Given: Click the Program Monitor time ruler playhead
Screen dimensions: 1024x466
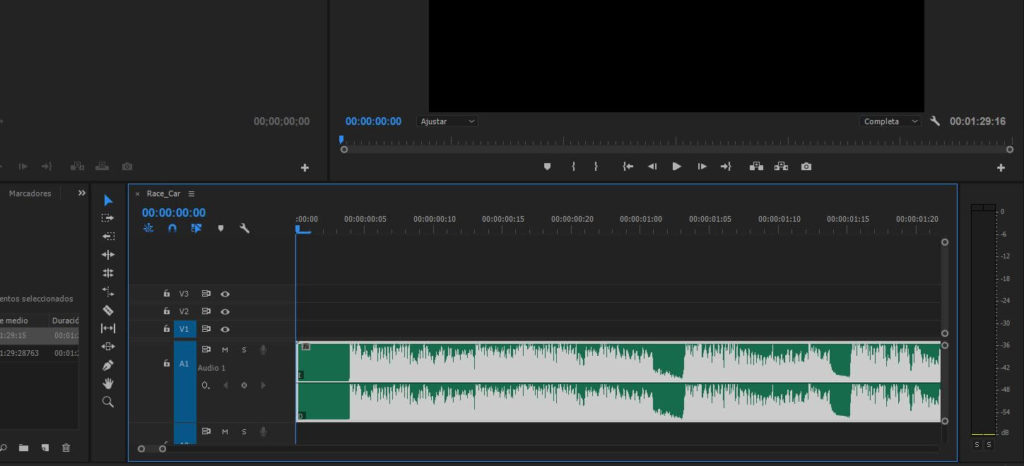Looking at the screenshot, I should tap(341, 140).
